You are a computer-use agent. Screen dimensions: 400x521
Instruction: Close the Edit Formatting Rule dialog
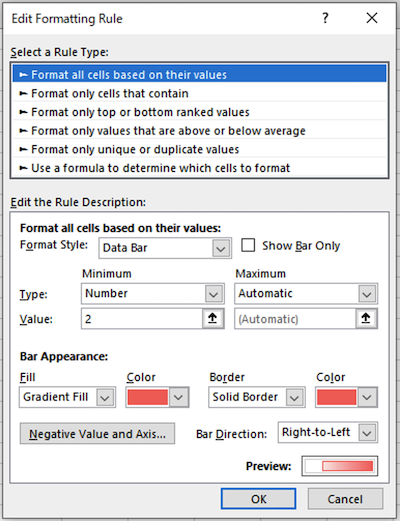372,18
